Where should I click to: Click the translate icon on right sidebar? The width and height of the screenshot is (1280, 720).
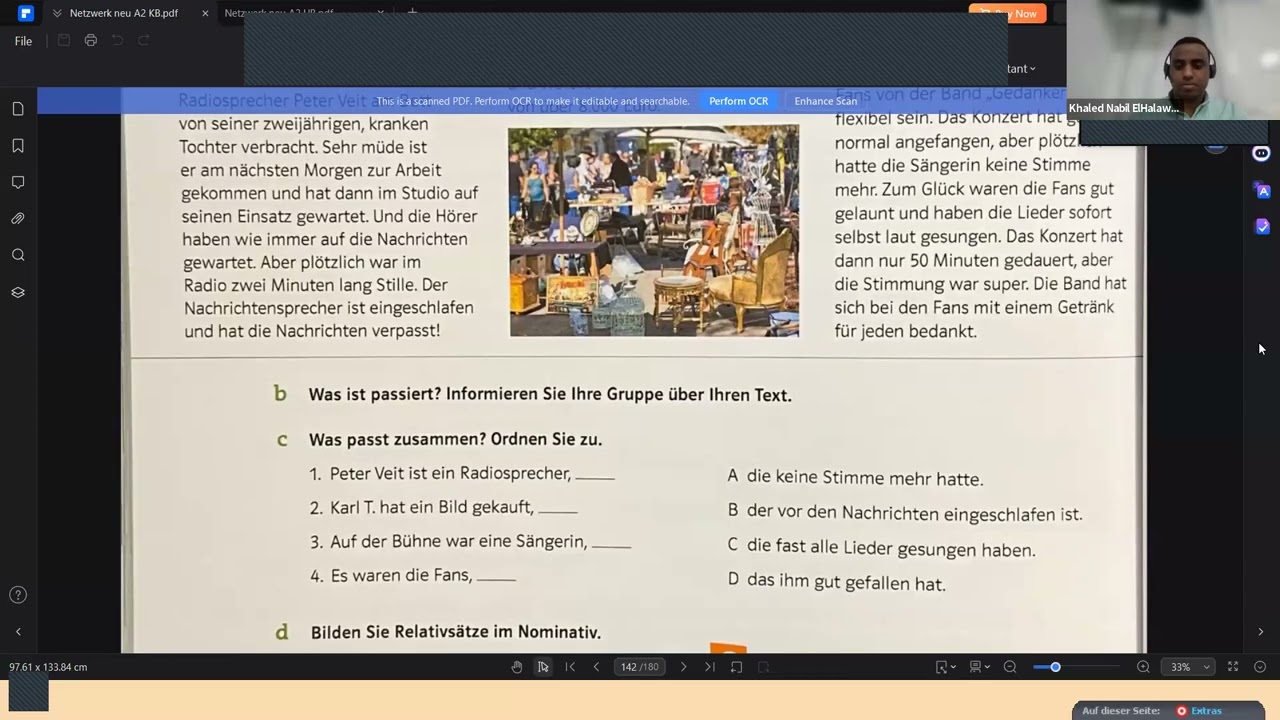click(1262, 190)
